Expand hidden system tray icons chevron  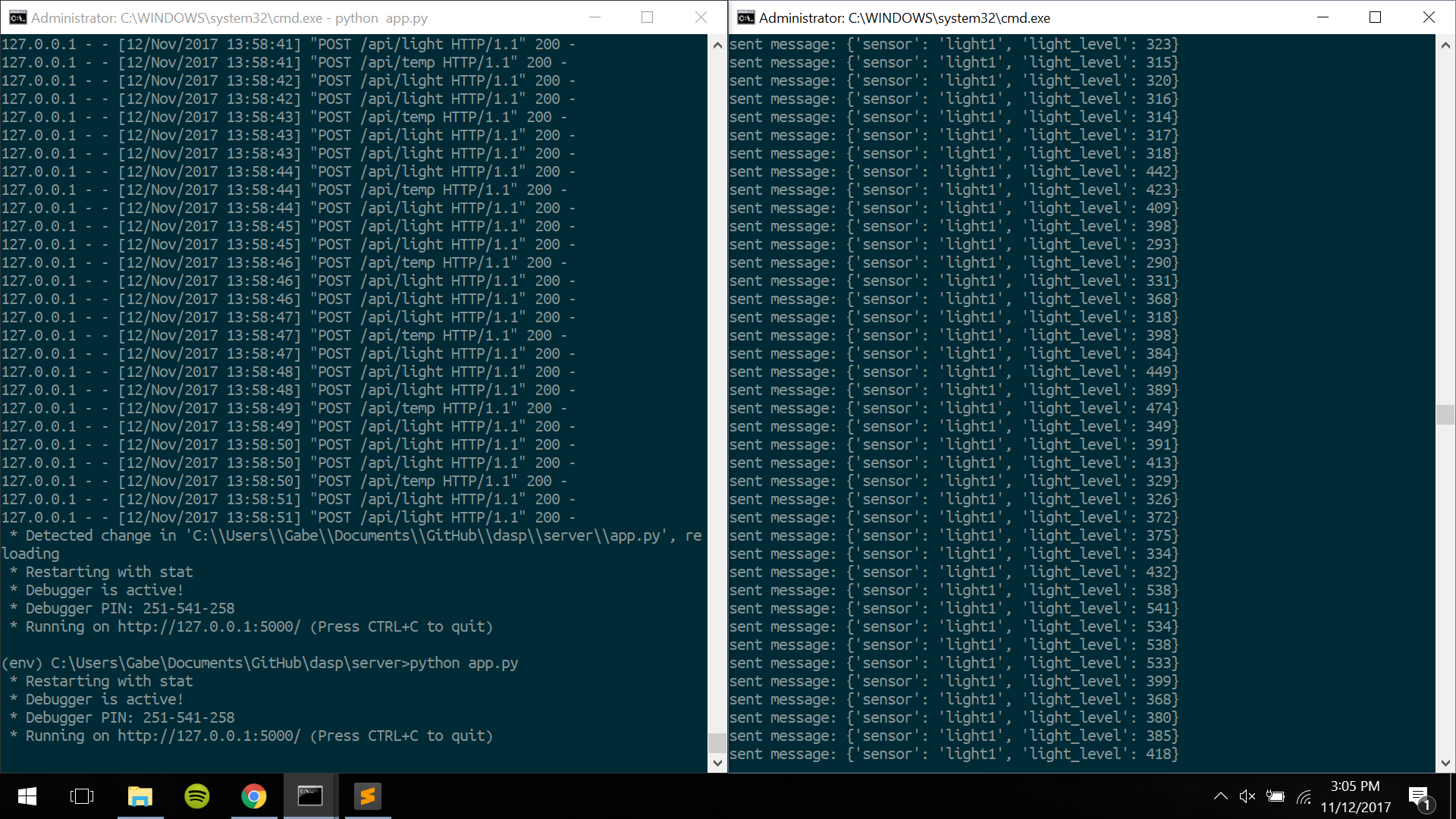pos(1220,796)
